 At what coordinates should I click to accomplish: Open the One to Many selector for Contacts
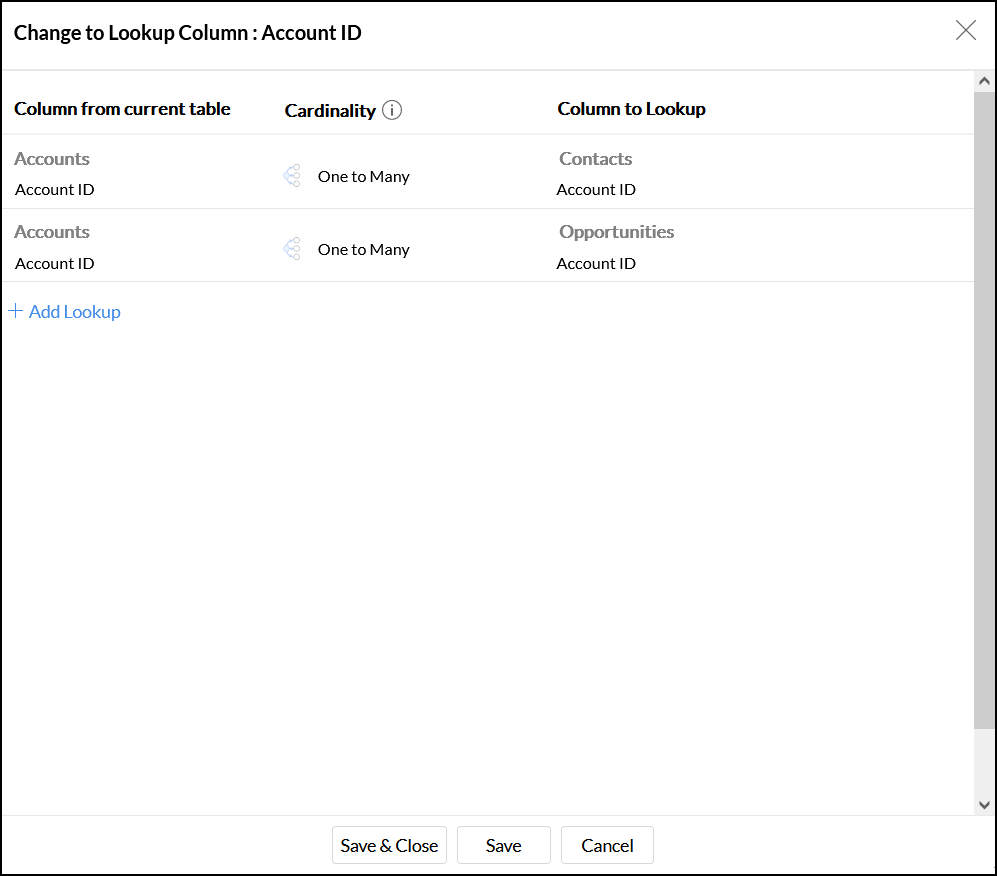tap(363, 177)
